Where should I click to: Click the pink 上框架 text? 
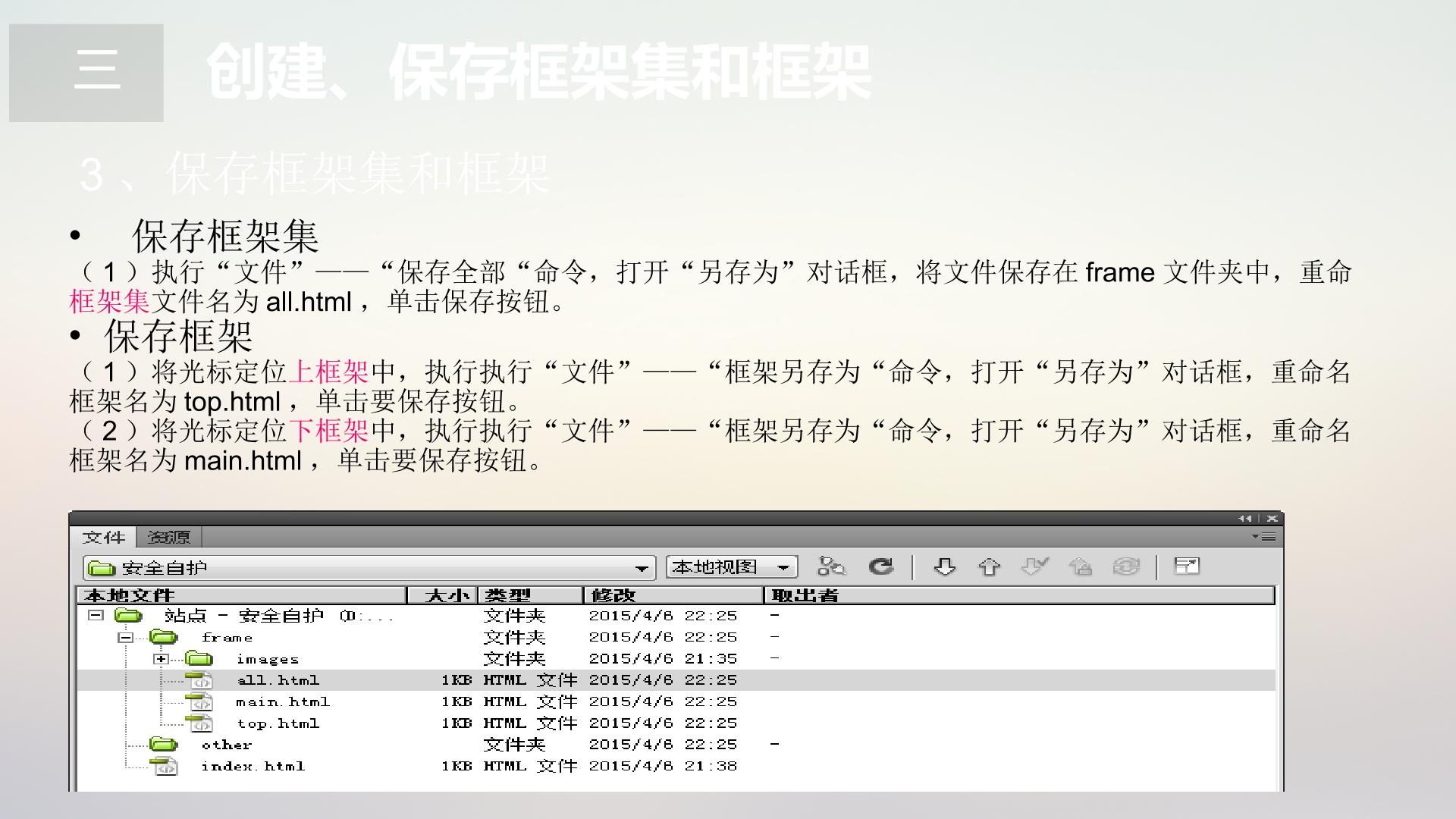(328, 372)
